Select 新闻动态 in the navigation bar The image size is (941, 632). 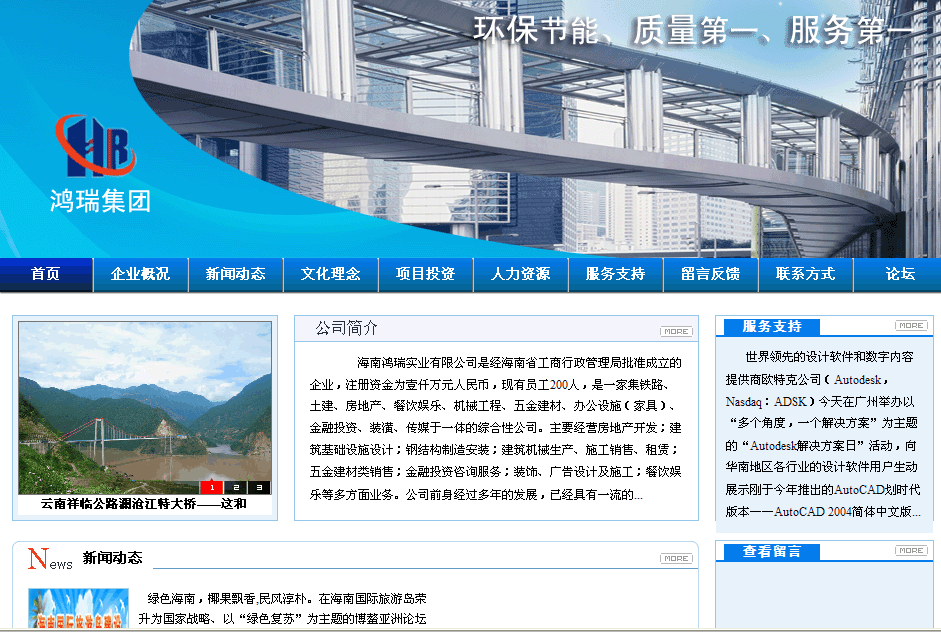pyautogui.click(x=235, y=274)
